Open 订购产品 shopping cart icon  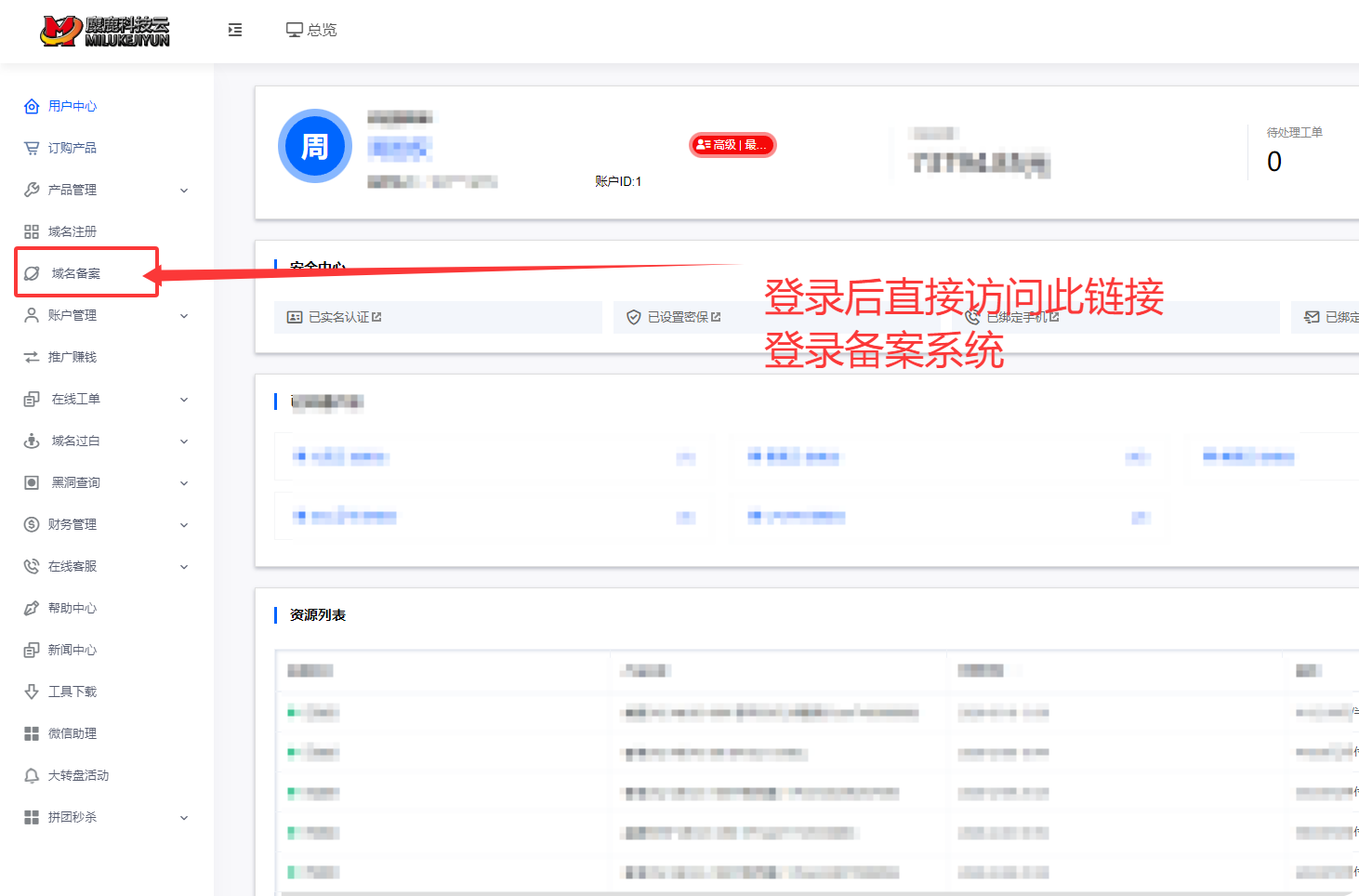point(32,148)
